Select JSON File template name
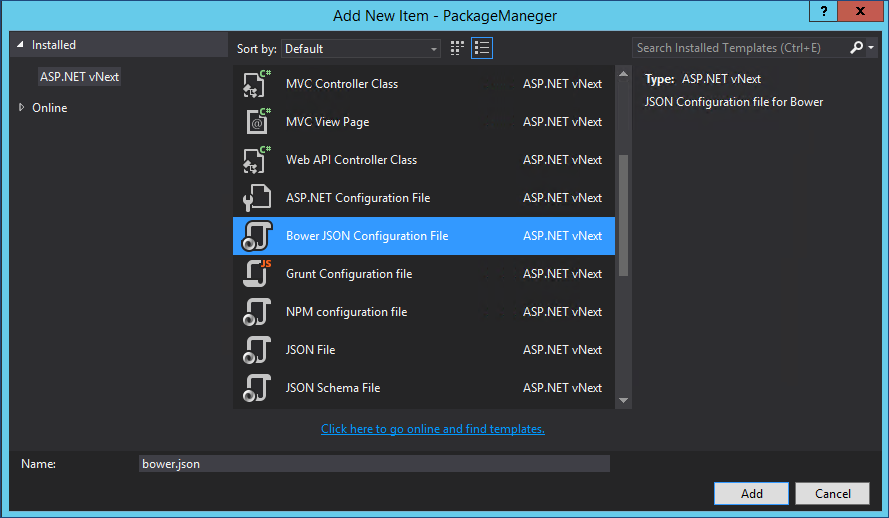Screen dimensions: 889x518 click(x=310, y=350)
